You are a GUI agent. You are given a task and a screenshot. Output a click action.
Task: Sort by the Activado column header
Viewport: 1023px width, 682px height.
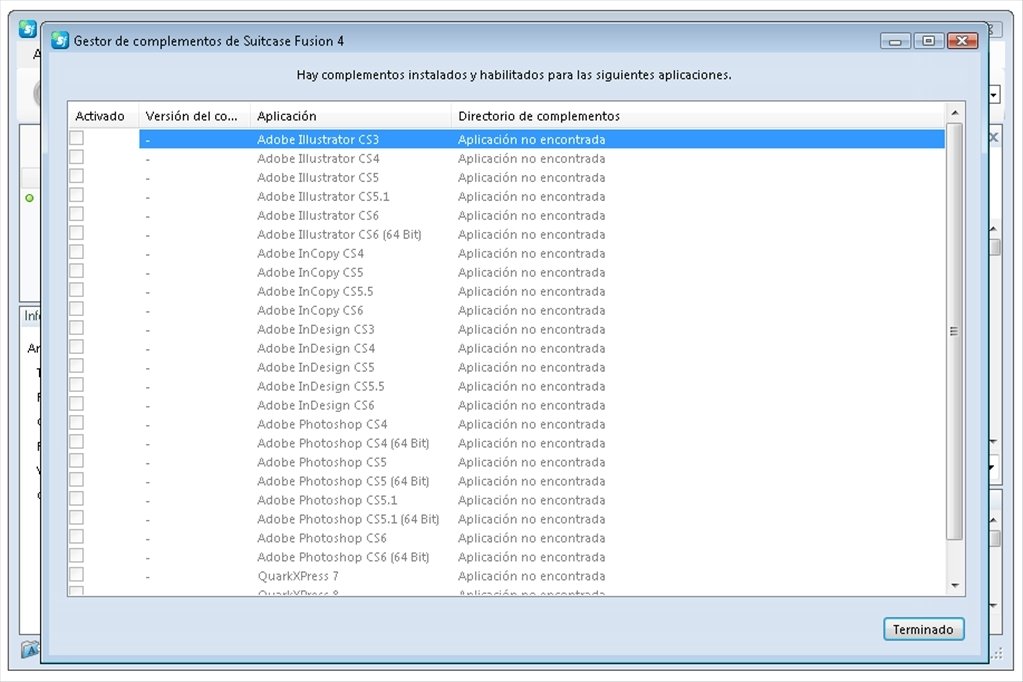click(103, 116)
